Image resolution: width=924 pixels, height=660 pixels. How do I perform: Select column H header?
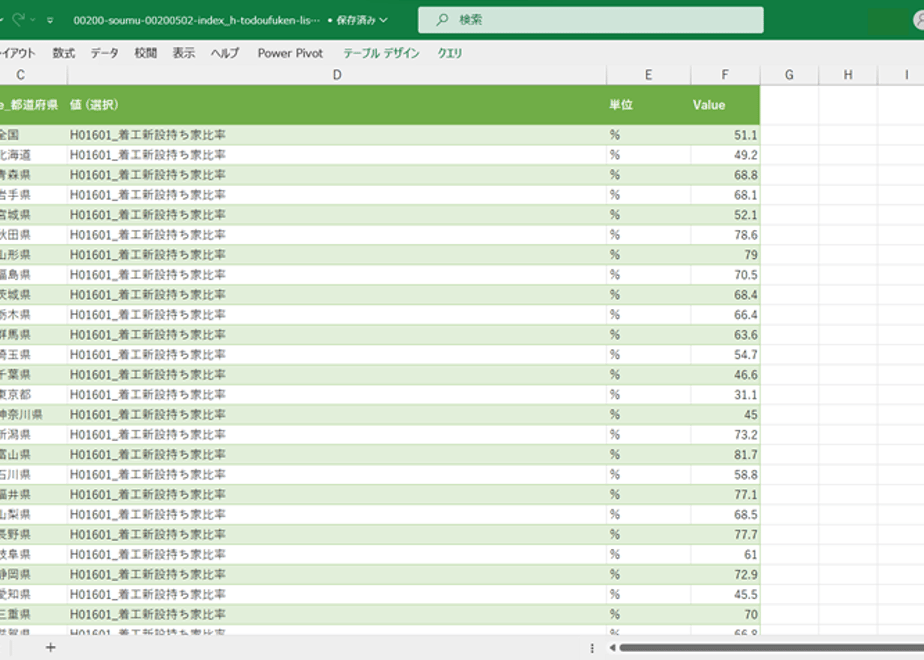coord(848,75)
